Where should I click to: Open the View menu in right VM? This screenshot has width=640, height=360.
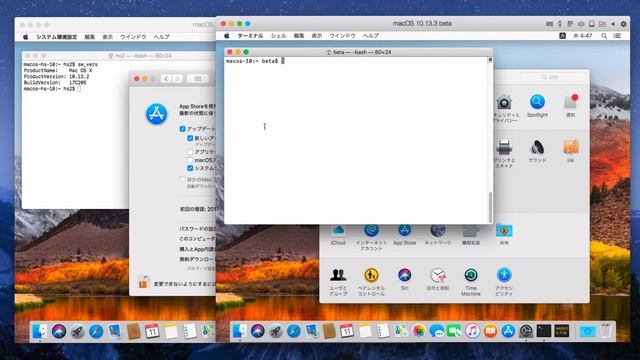tap(317, 36)
